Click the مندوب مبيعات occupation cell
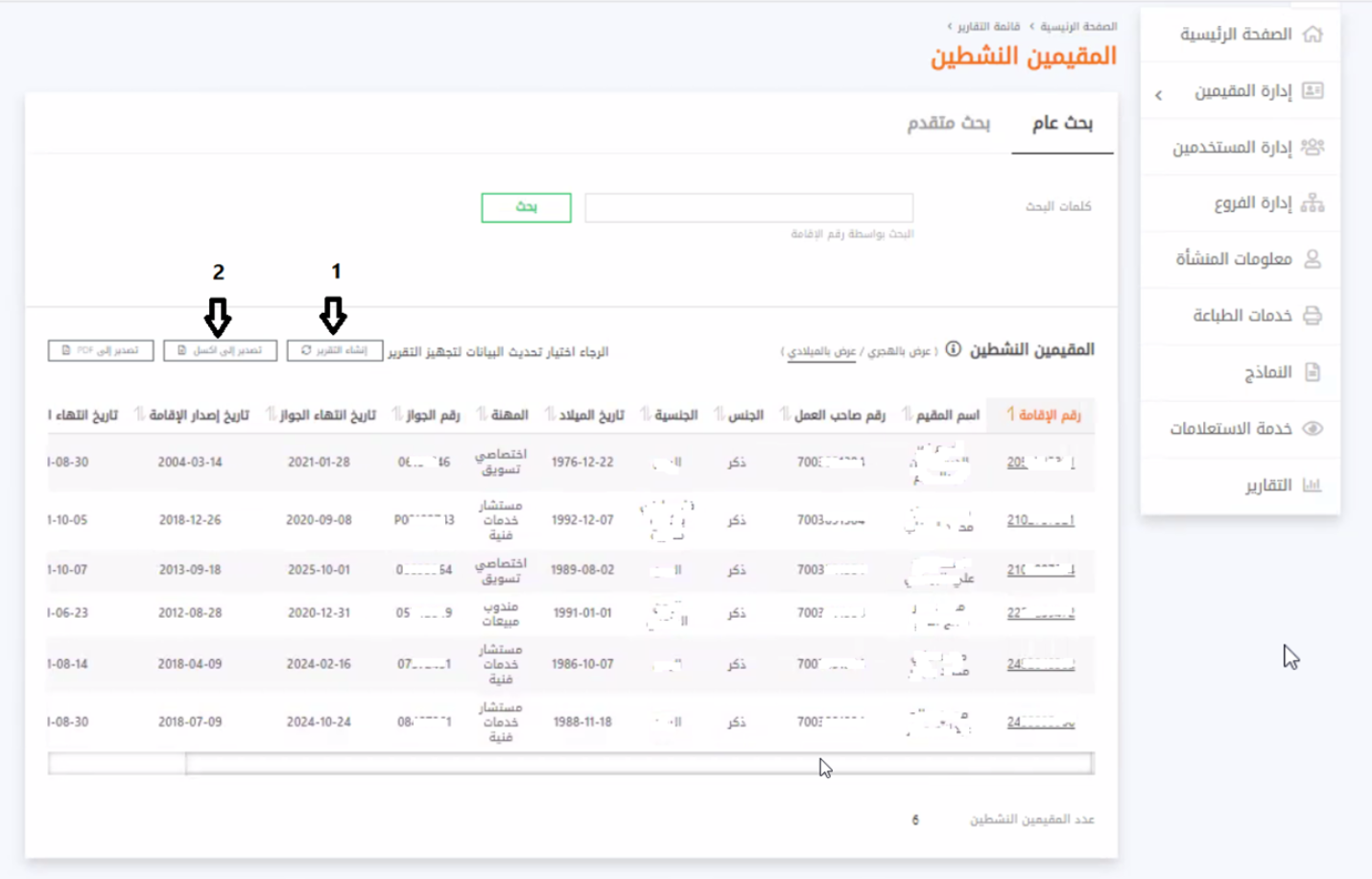This screenshot has width=1372, height=879. coord(501,614)
